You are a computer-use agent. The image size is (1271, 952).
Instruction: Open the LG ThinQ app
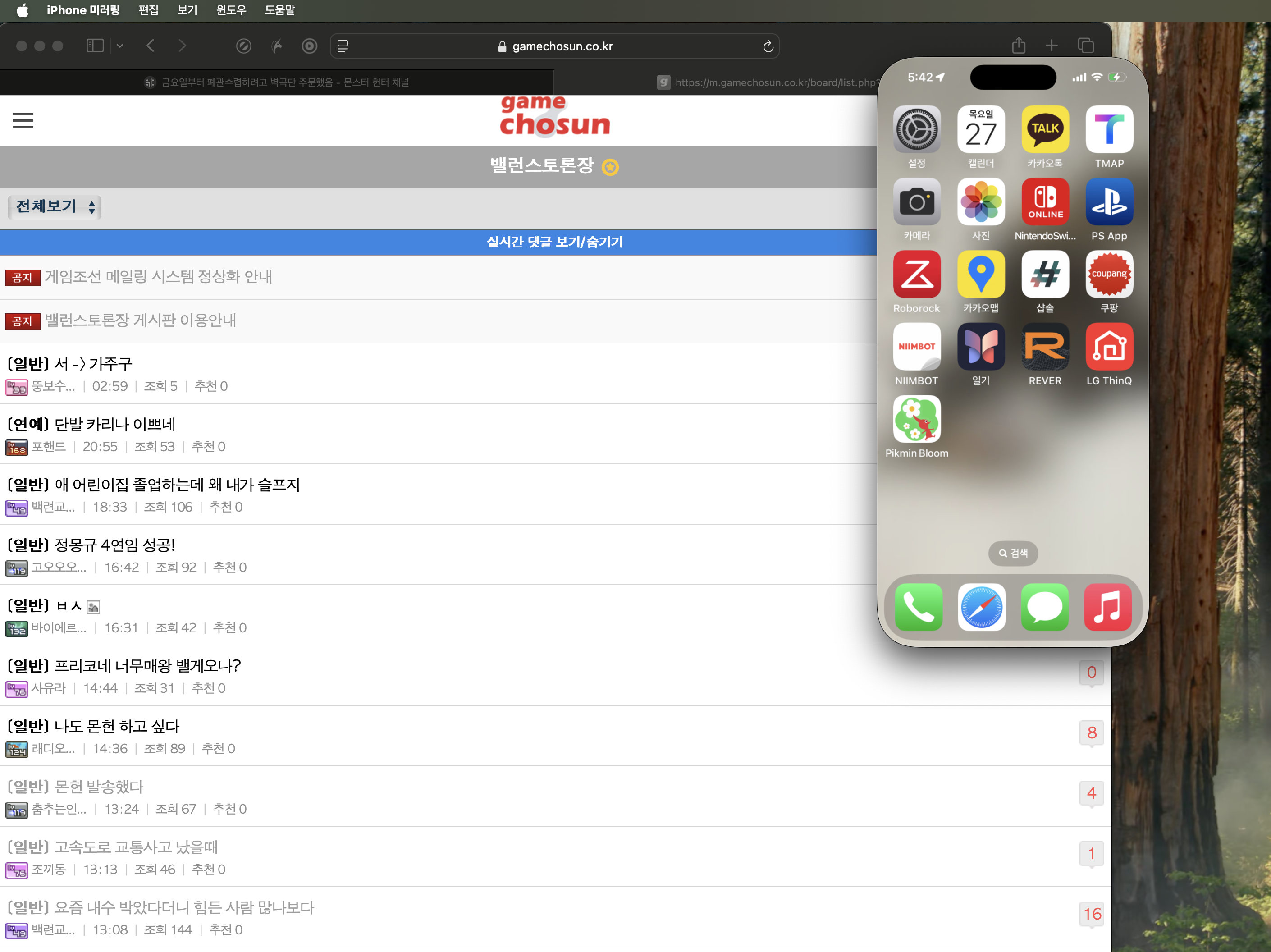(1108, 347)
